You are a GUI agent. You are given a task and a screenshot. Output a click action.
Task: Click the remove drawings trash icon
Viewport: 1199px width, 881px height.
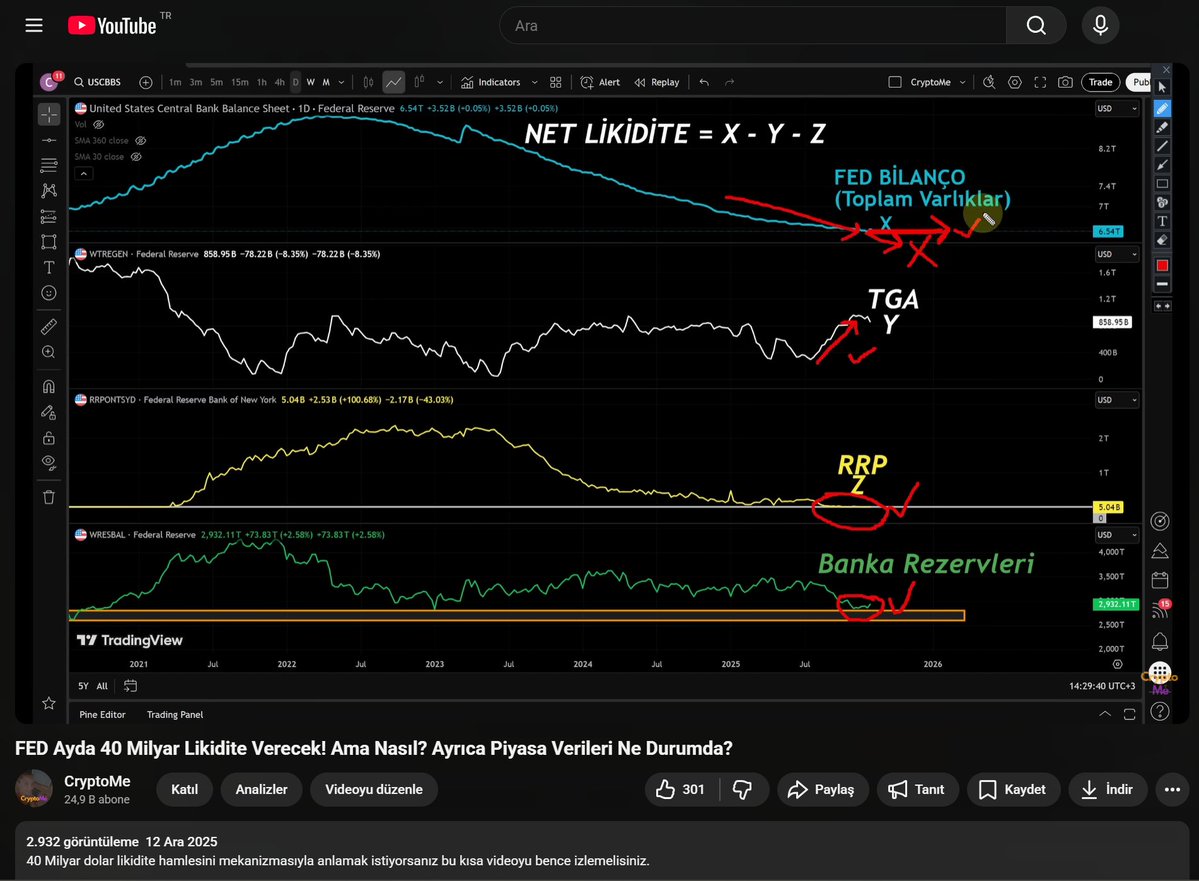coord(48,496)
